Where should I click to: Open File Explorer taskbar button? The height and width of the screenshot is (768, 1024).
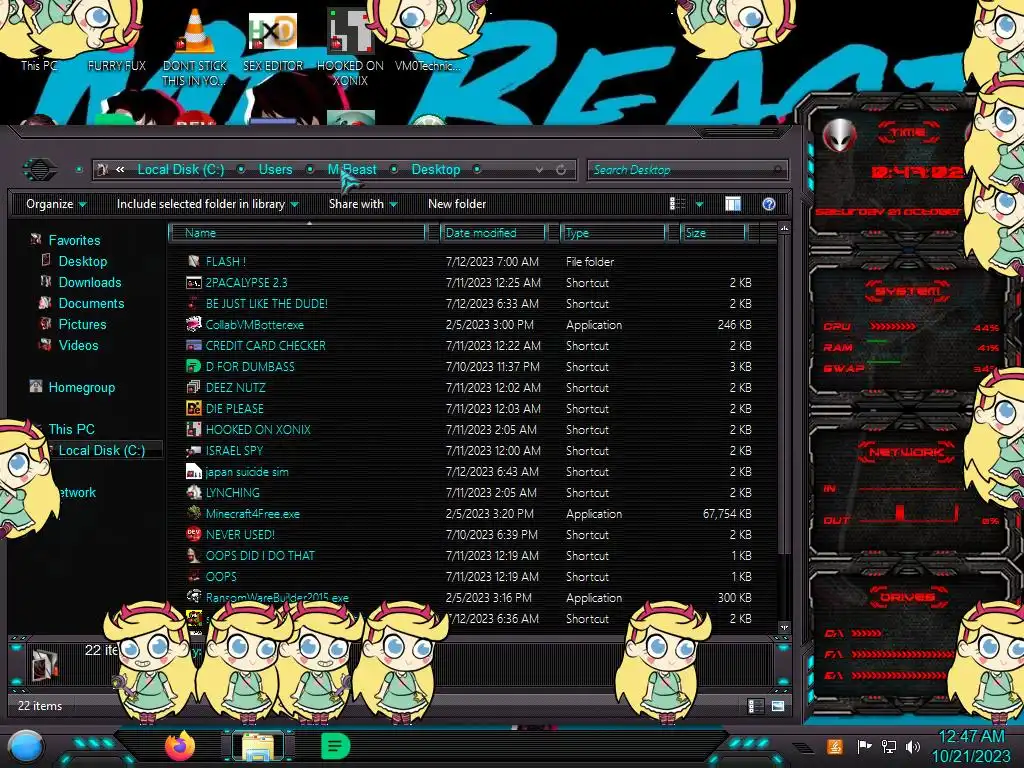[x=258, y=746]
